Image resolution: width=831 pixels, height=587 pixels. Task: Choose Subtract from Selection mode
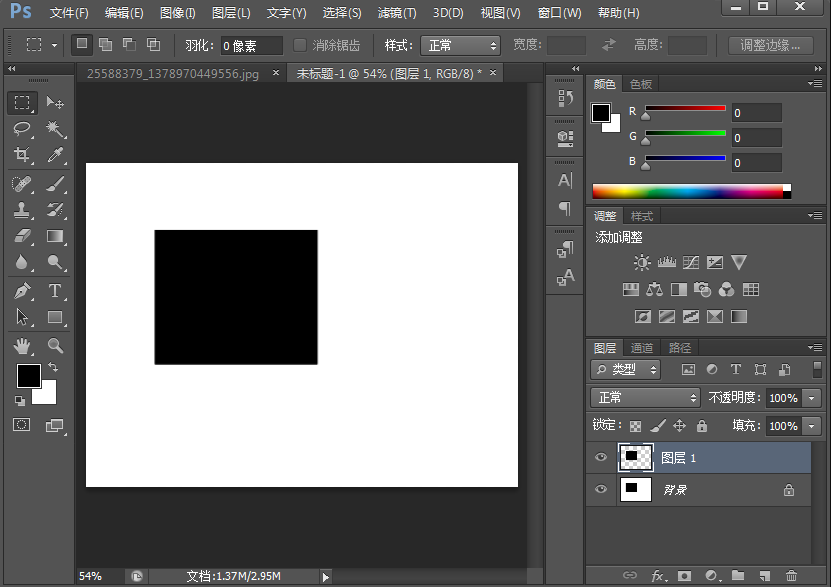tap(129, 45)
